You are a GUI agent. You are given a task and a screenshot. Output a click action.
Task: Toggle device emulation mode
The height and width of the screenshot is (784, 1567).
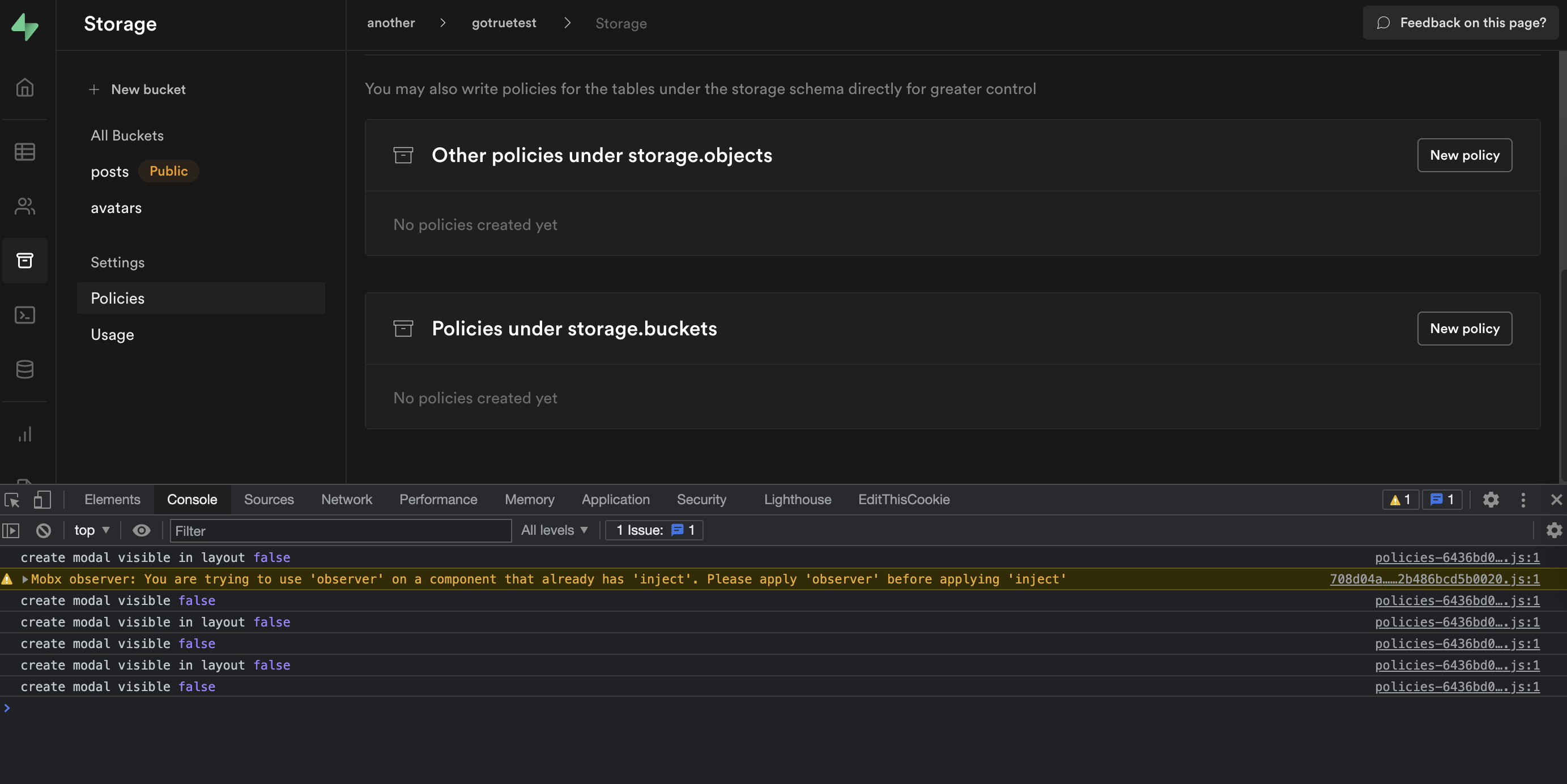click(x=42, y=500)
